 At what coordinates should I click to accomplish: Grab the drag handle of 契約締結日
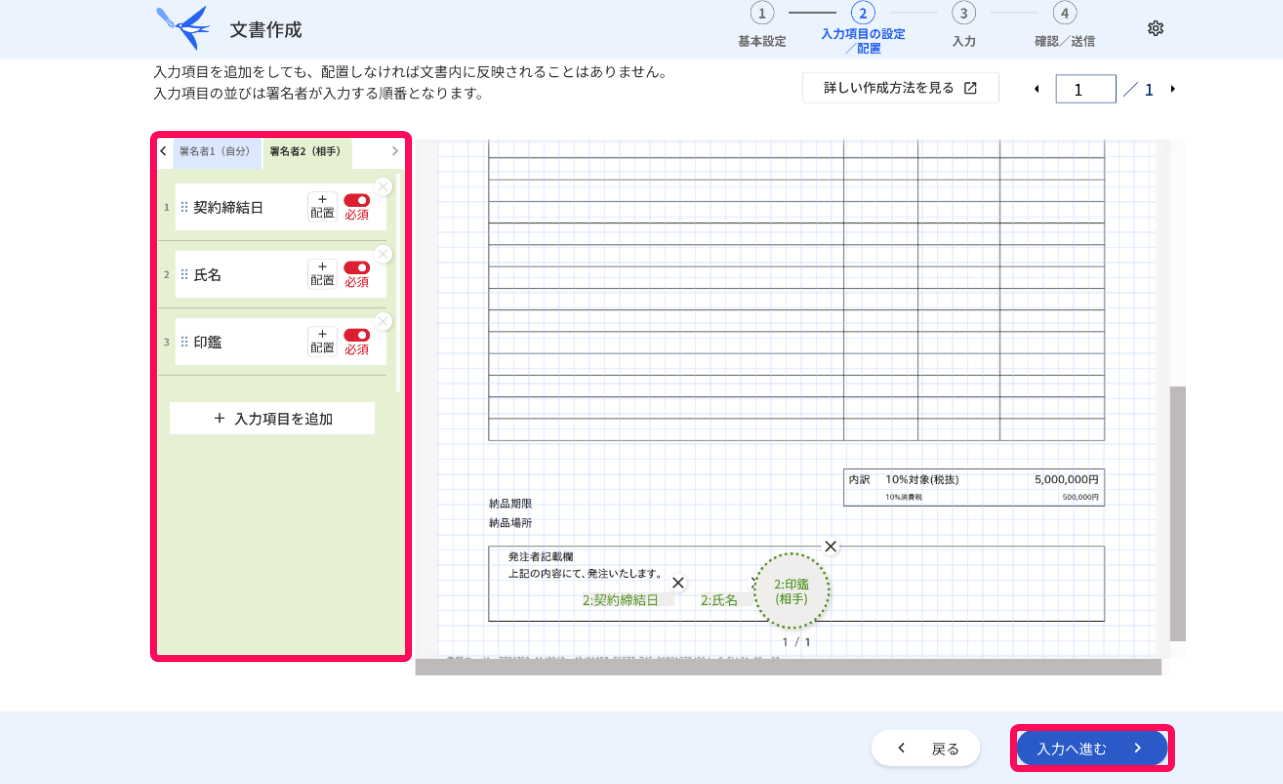tap(184, 207)
